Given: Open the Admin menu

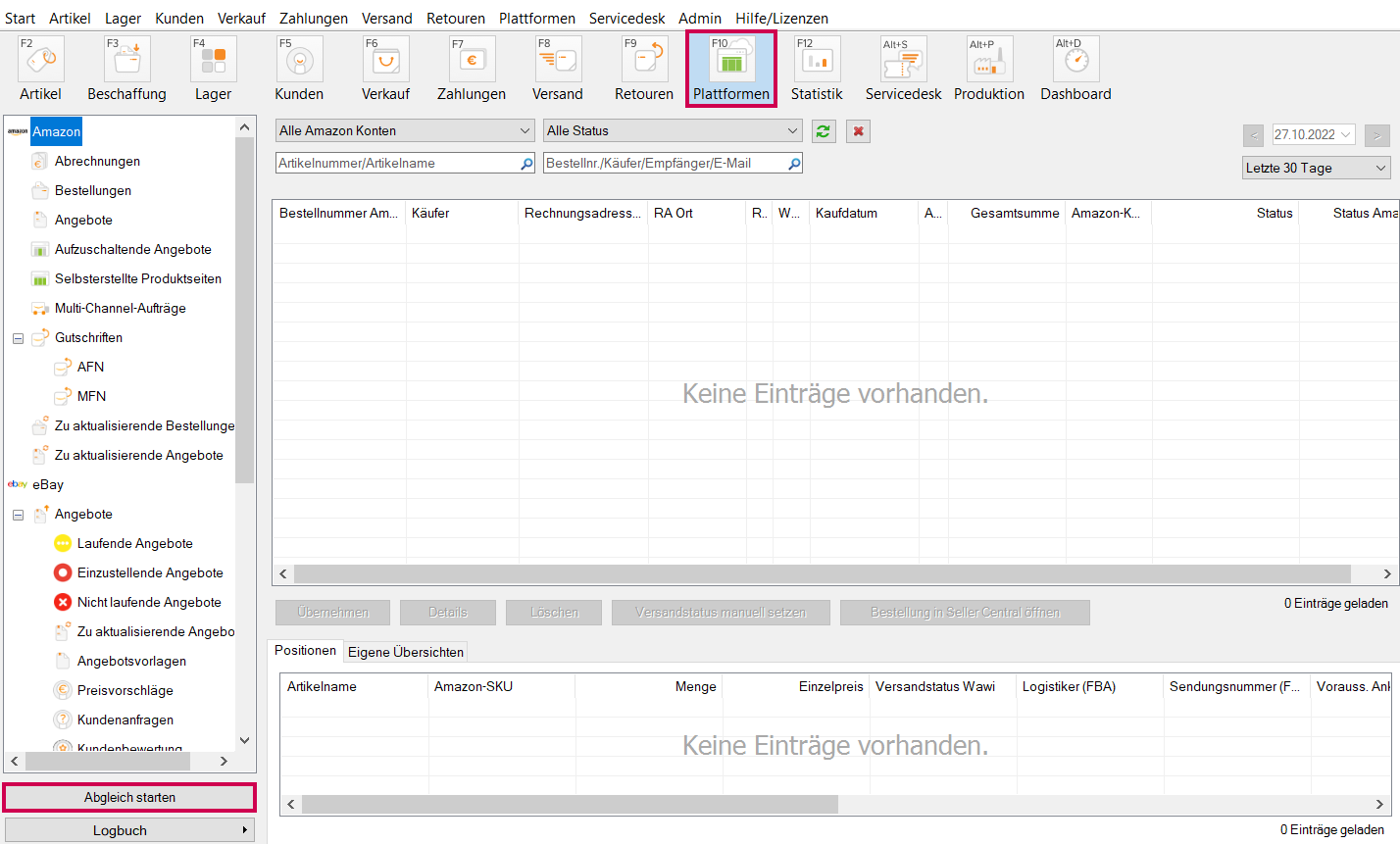Looking at the screenshot, I should point(700,18).
